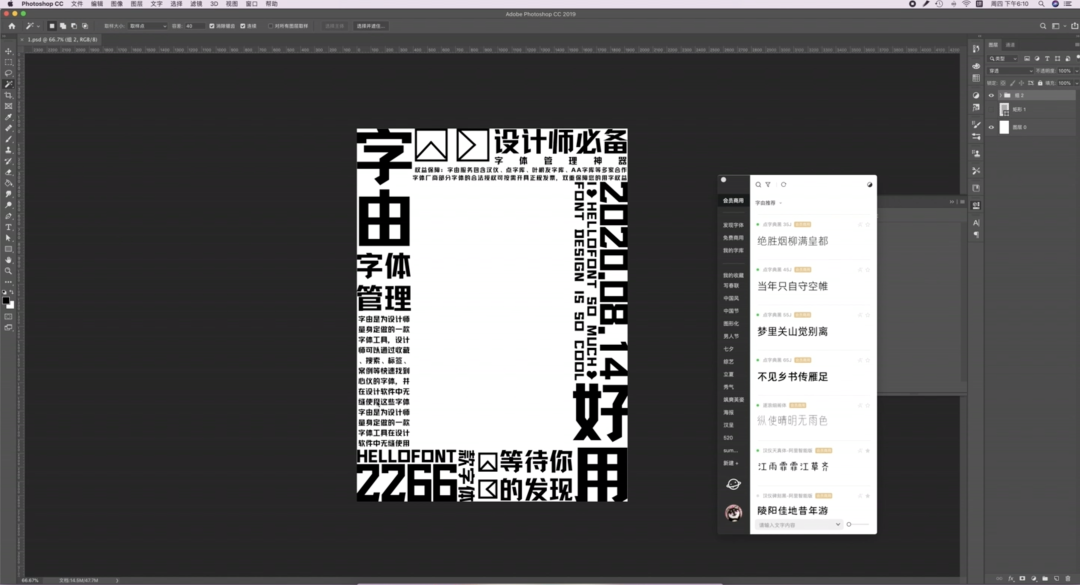Choose New Selection mode in options bar
The width and height of the screenshot is (1080, 585).
52,26
